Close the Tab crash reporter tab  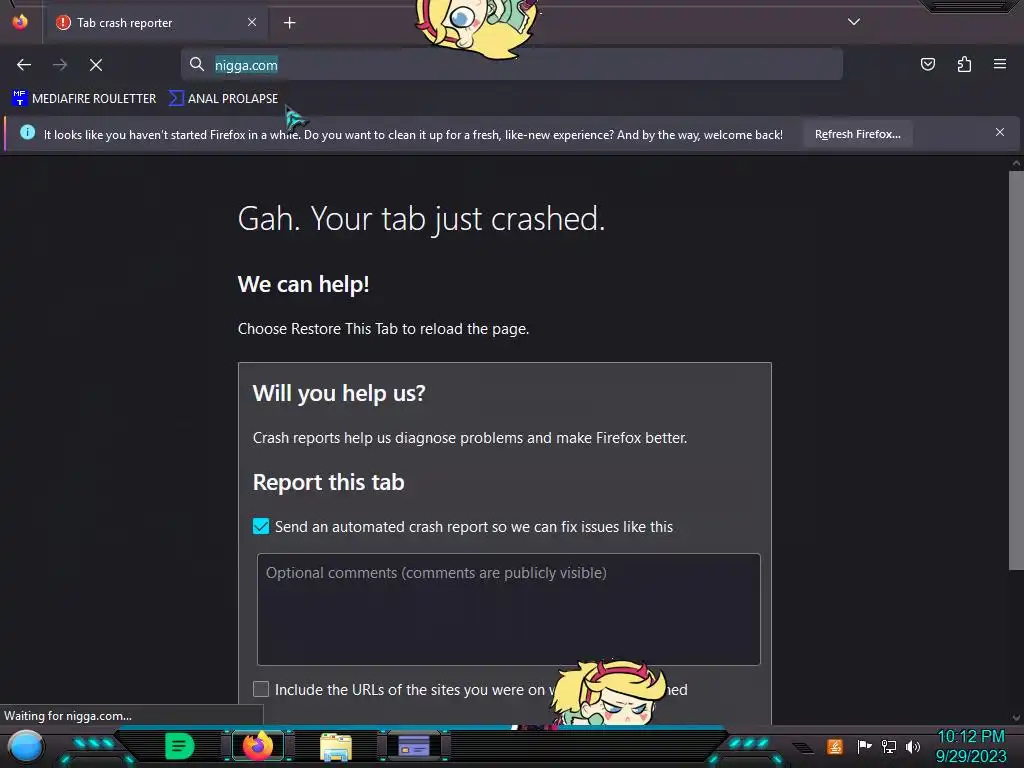[x=252, y=22]
